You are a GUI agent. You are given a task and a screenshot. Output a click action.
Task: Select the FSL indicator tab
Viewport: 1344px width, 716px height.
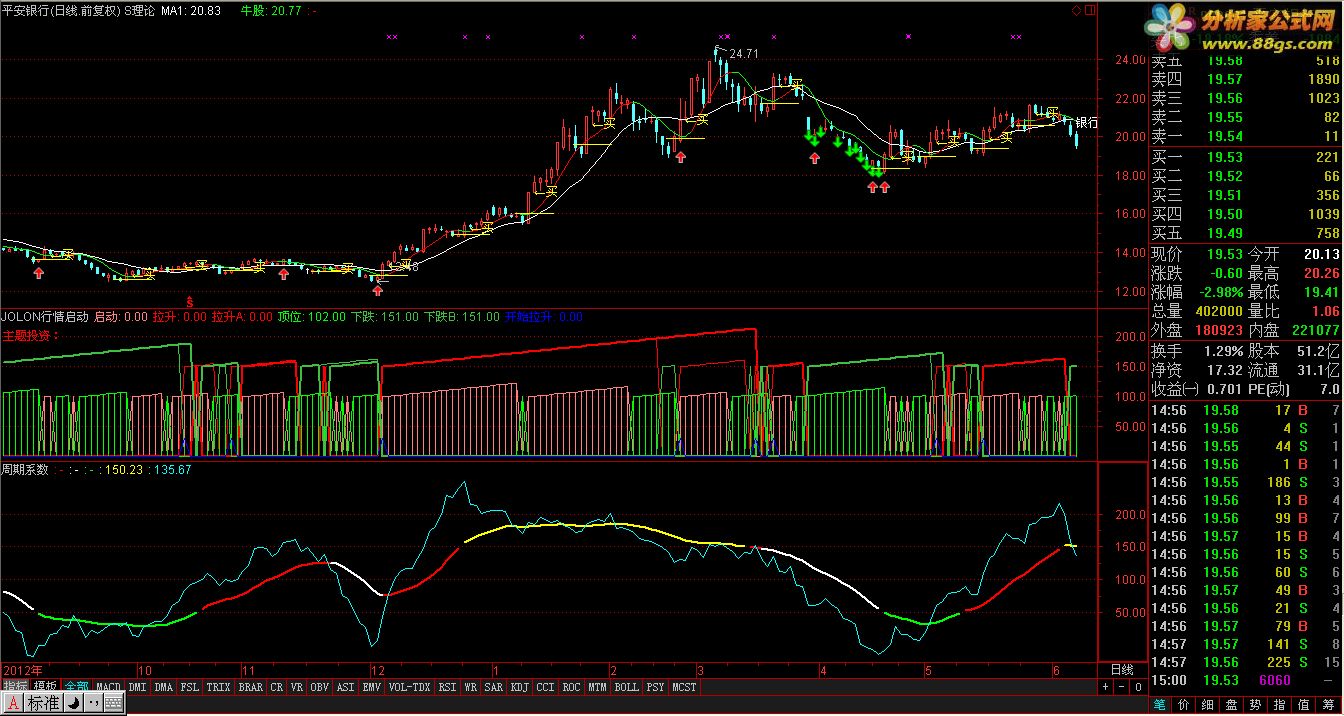click(x=189, y=687)
